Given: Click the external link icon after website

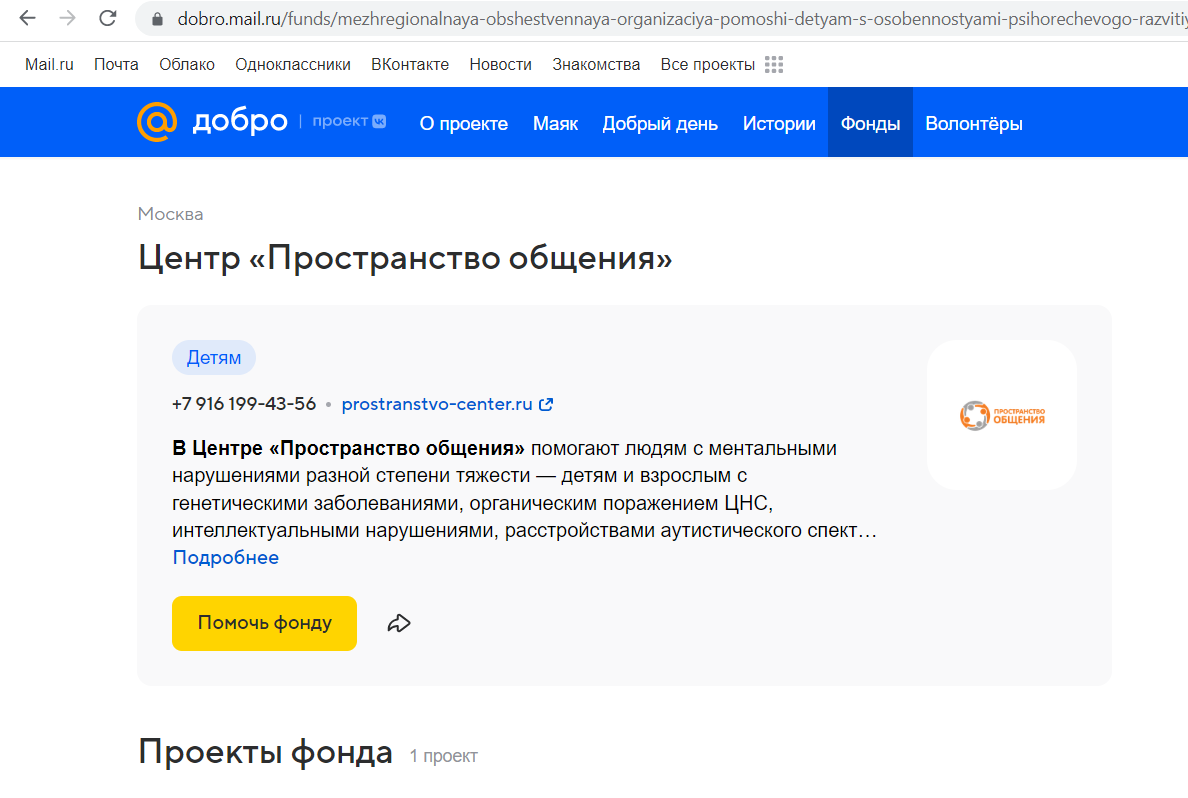Looking at the screenshot, I should tap(546, 405).
